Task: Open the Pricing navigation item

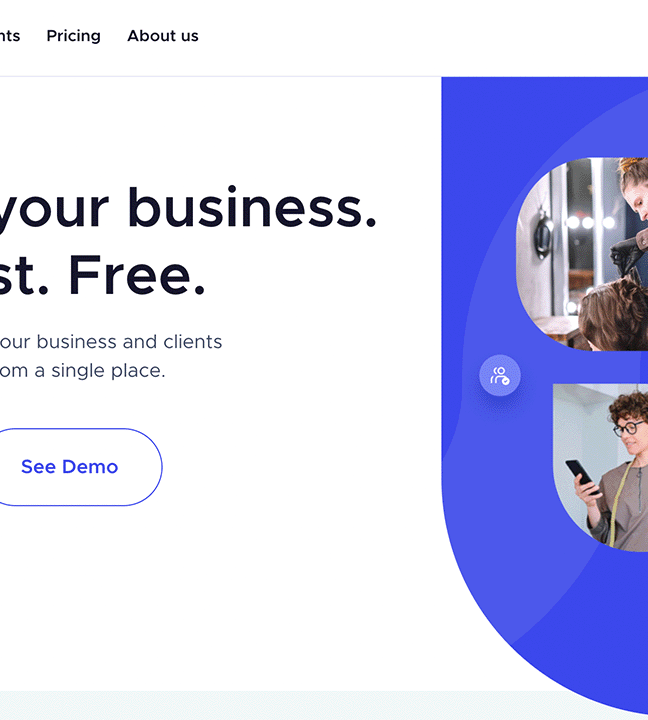Action: point(73,36)
